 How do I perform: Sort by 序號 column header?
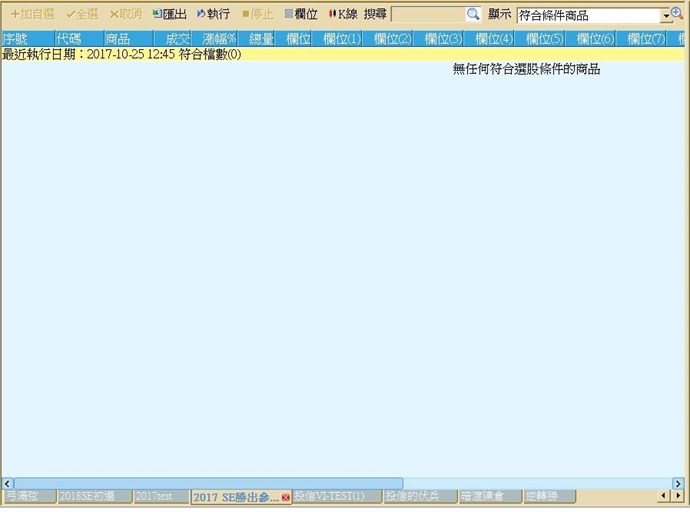pyautogui.click(x=28, y=39)
